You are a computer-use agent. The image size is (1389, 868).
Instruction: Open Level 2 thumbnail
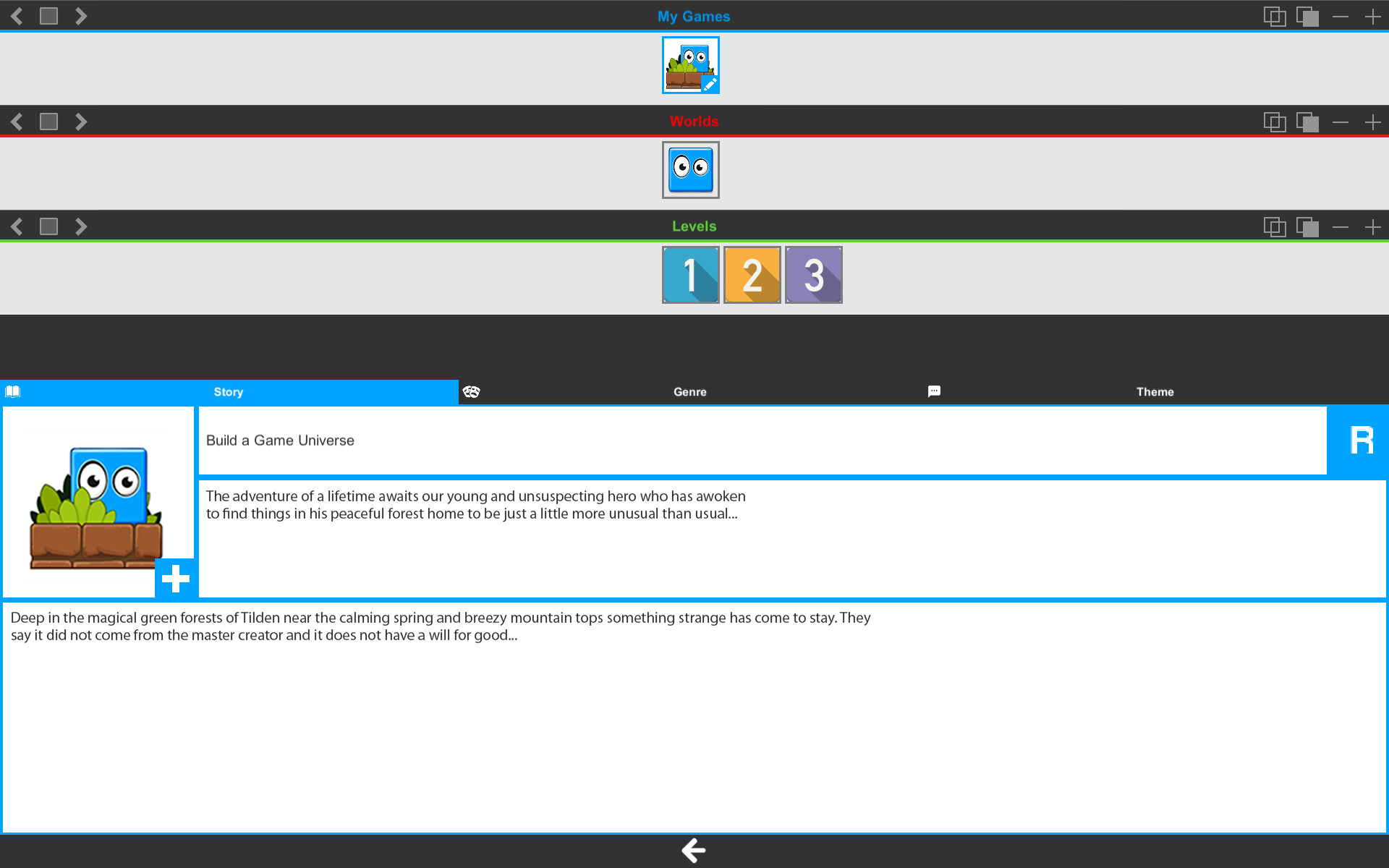[x=752, y=275]
